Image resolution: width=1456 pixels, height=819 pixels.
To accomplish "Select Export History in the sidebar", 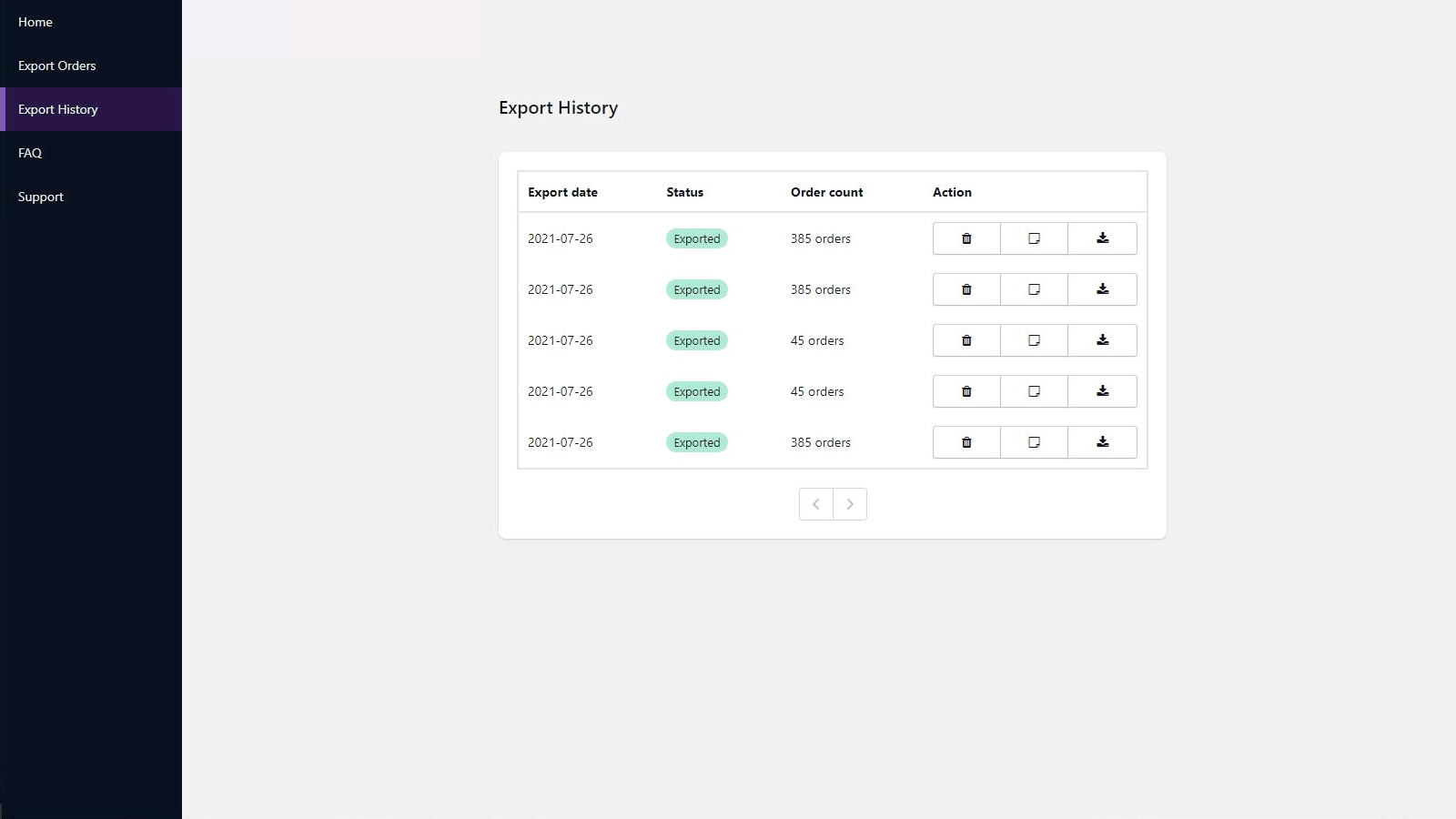I will click(x=58, y=109).
